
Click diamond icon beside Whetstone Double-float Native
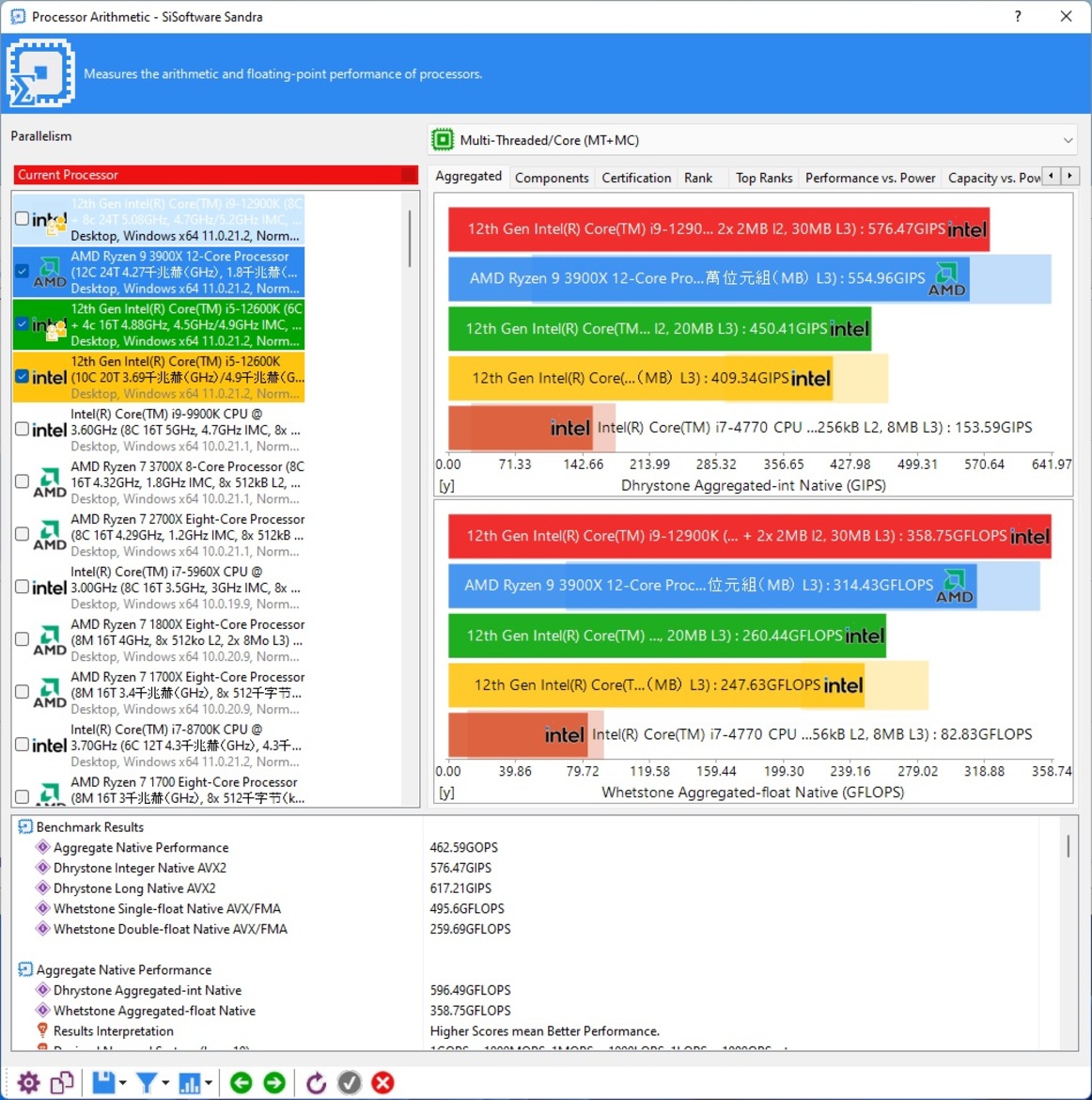[x=43, y=929]
